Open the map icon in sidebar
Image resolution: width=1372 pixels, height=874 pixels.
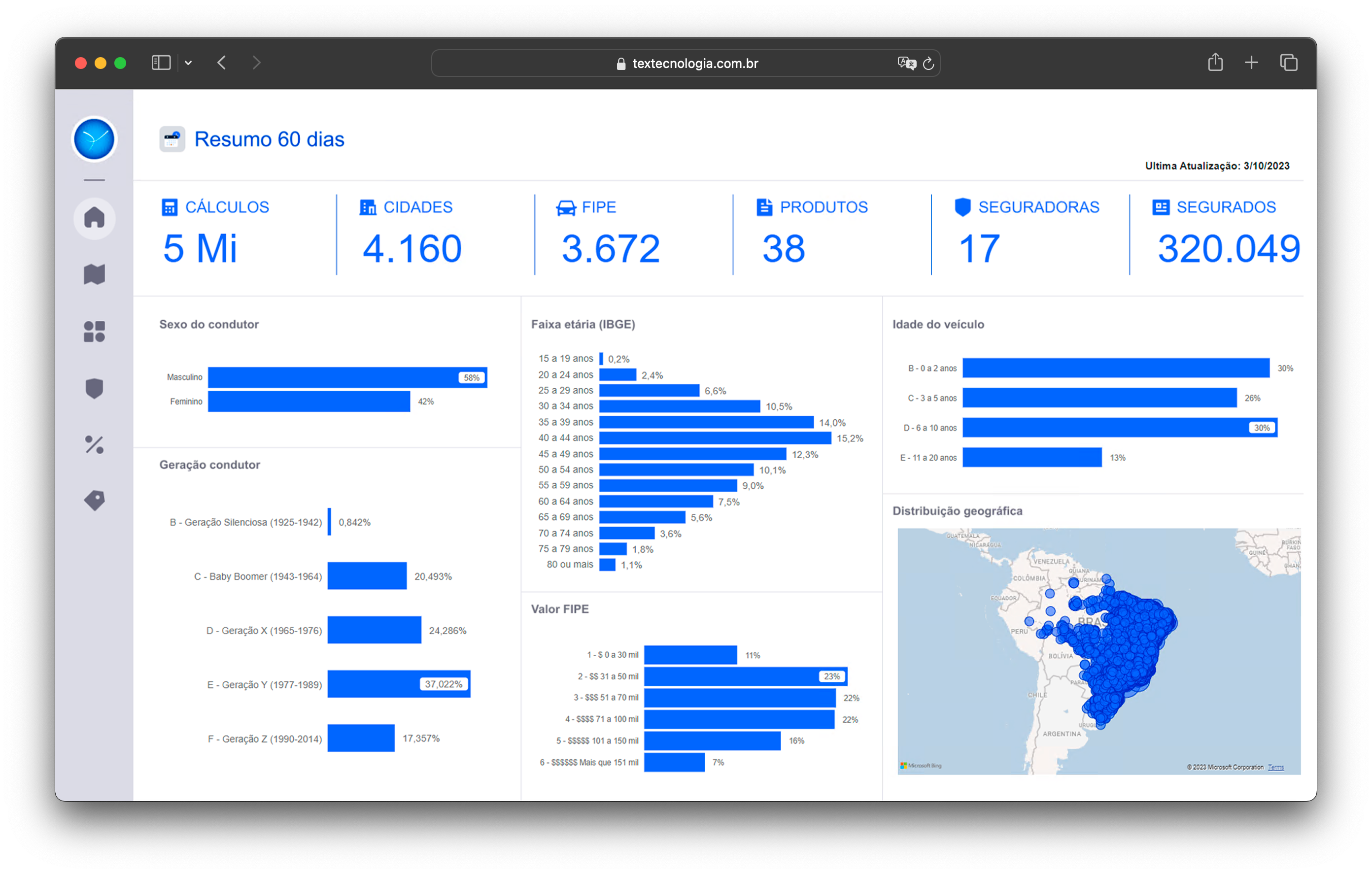pos(94,274)
